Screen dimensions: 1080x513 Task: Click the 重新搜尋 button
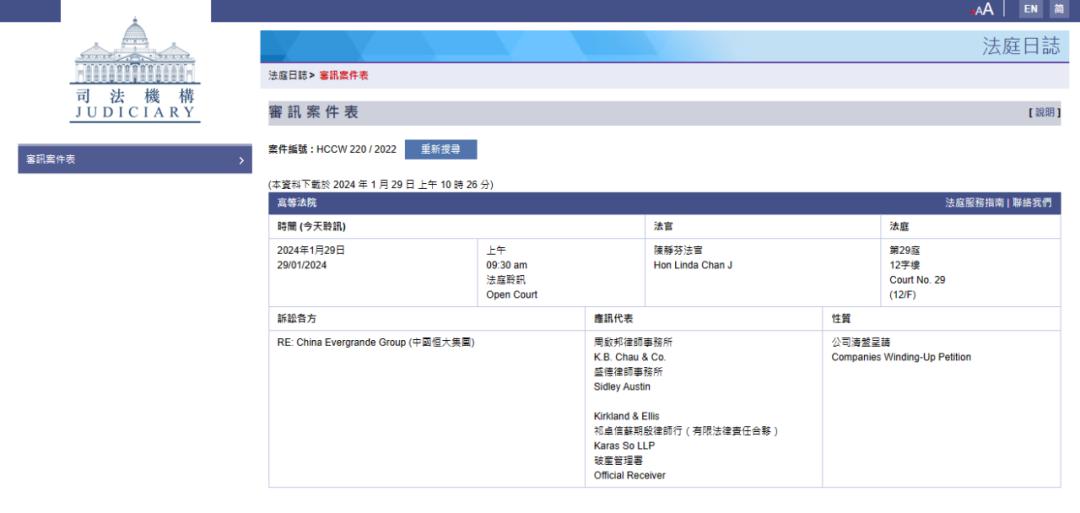click(x=441, y=149)
